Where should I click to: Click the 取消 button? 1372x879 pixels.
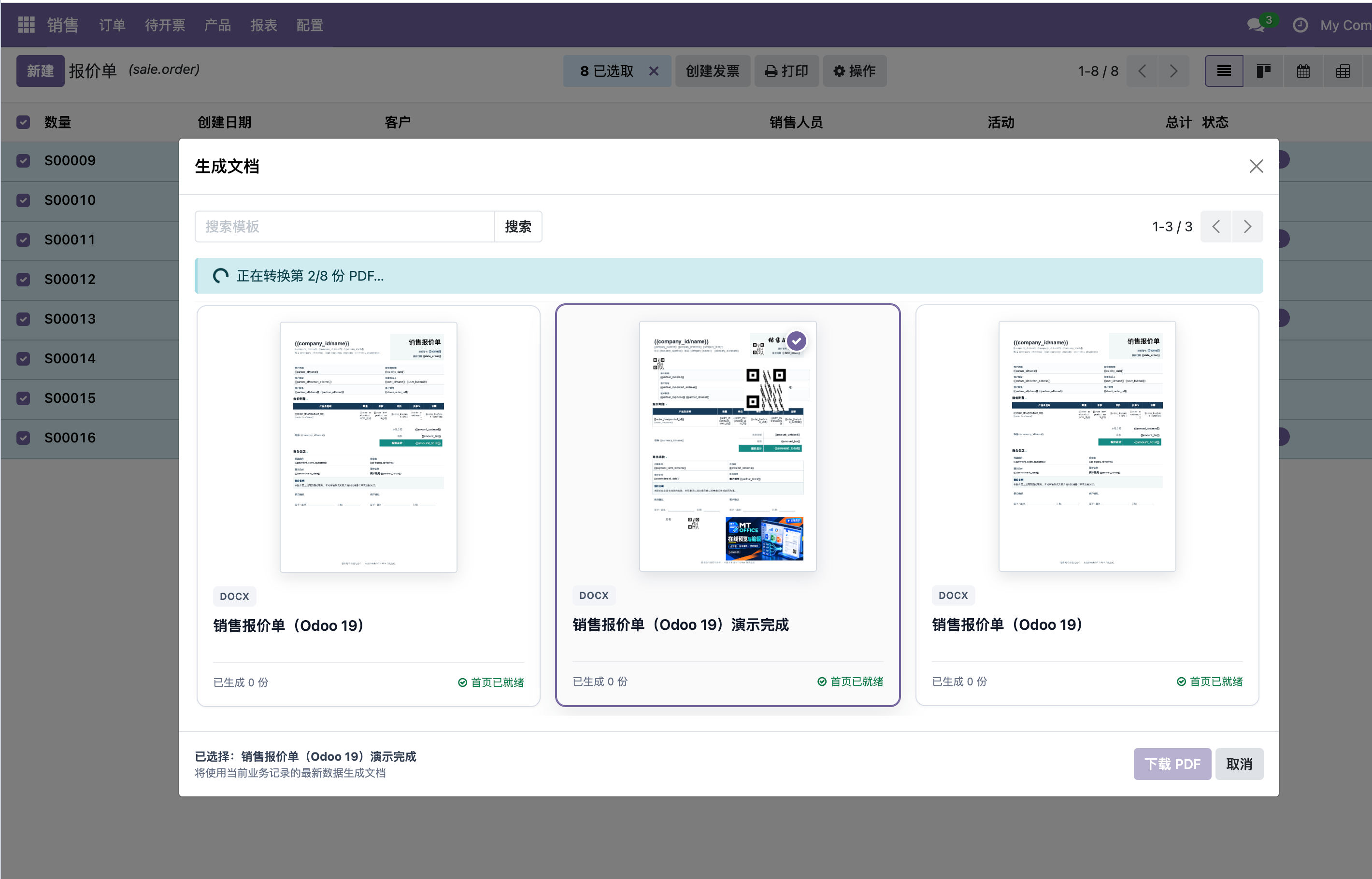[x=1239, y=764]
